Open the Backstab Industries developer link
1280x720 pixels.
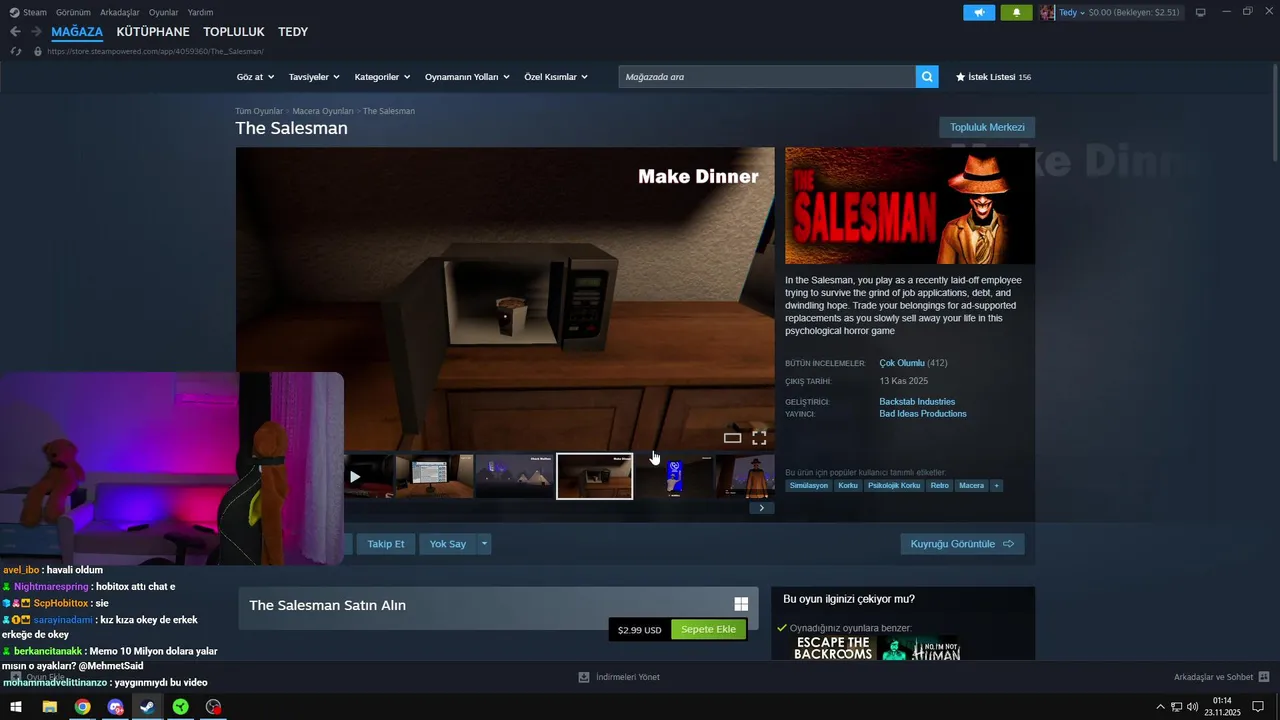(917, 402)
